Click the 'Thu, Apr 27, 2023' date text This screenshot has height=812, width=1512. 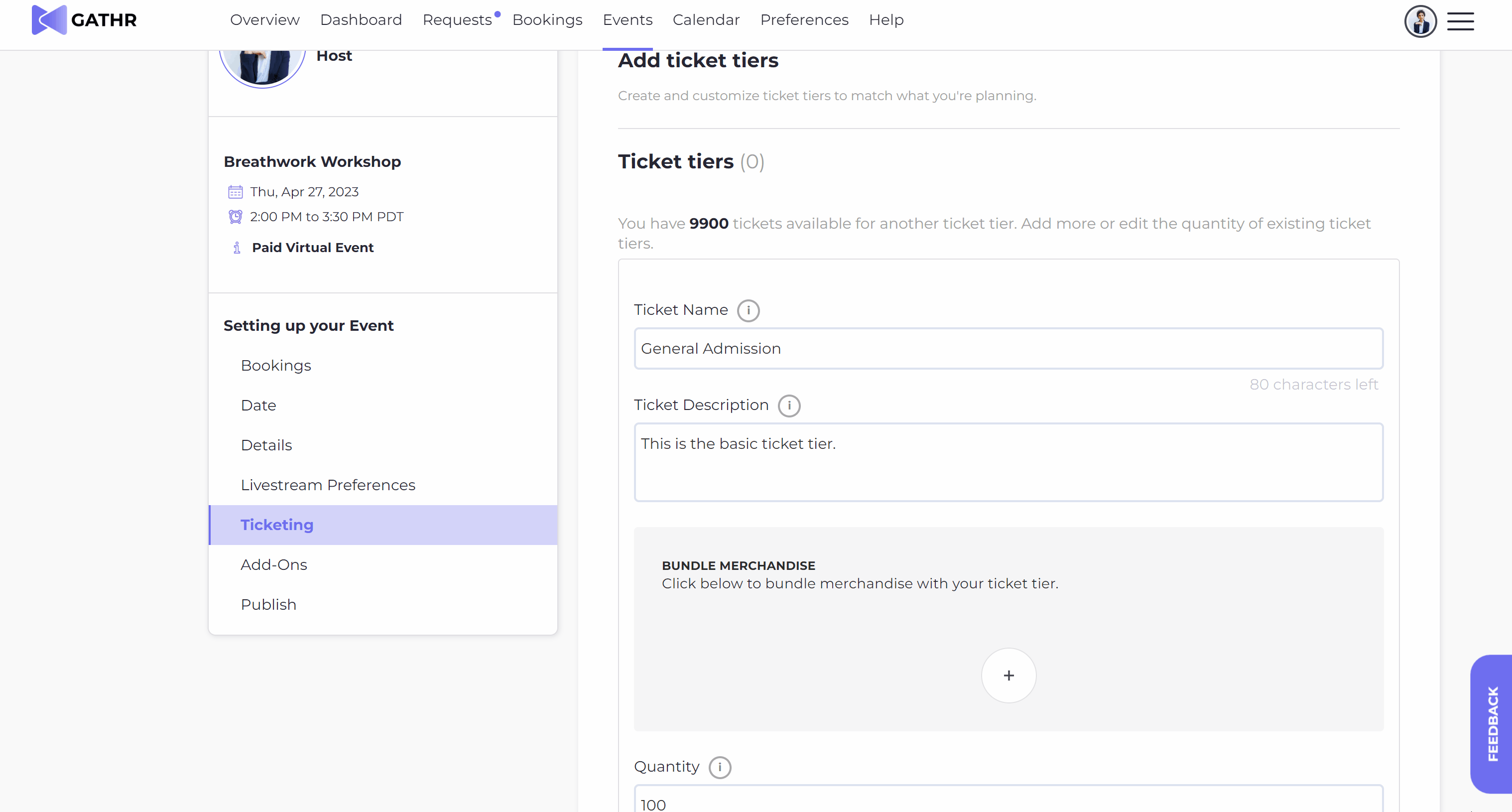pyautogui.click(x=304, y=192)
